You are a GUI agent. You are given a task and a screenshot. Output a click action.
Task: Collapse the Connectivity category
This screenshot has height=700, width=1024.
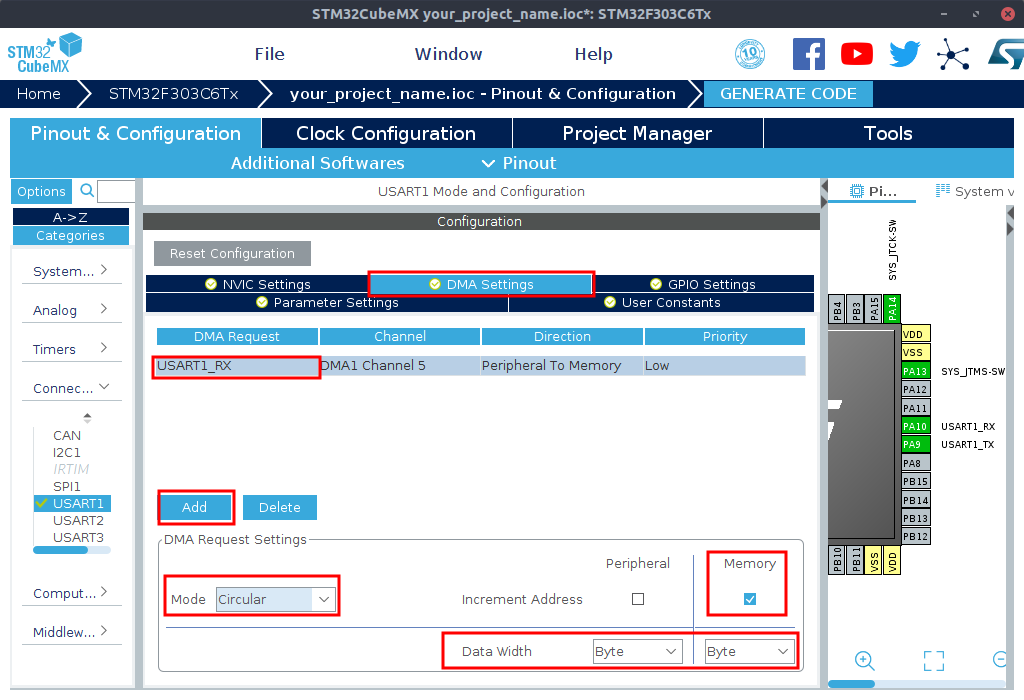[71, 388]
